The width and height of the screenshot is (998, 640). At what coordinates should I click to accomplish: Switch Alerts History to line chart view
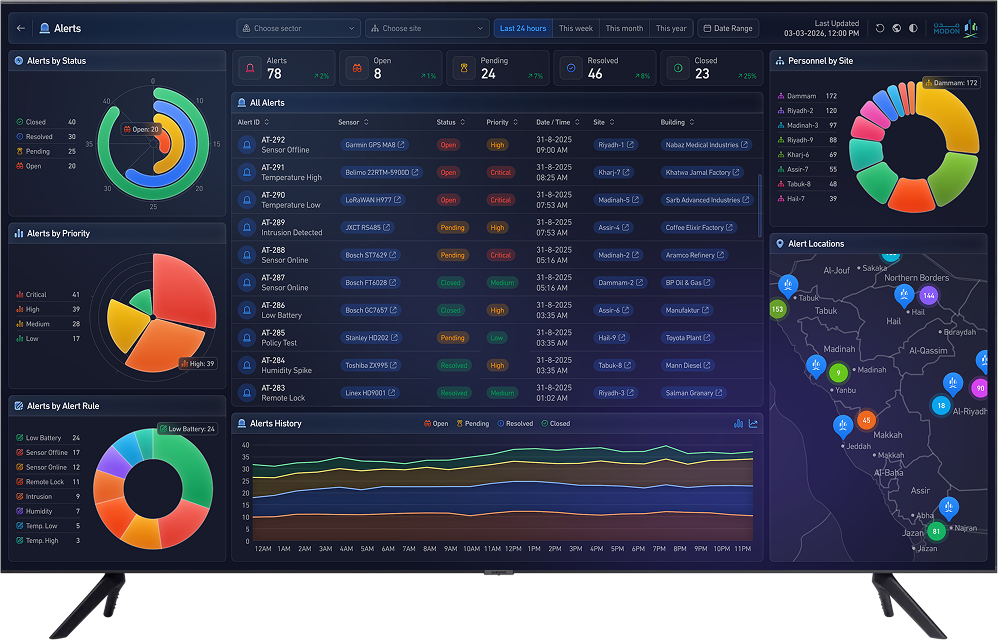coord(753,424)
